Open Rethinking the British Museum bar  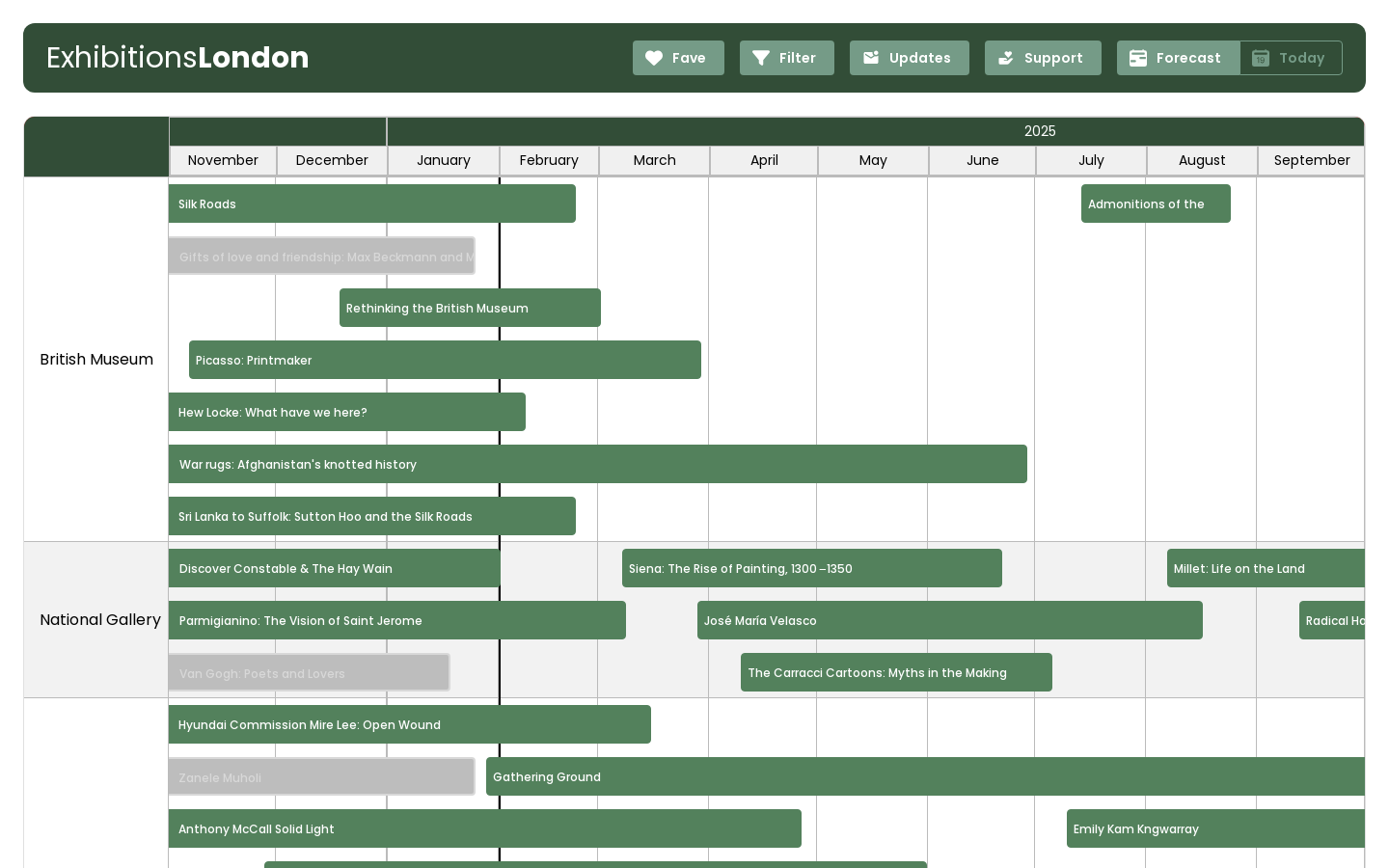(470, 308)
